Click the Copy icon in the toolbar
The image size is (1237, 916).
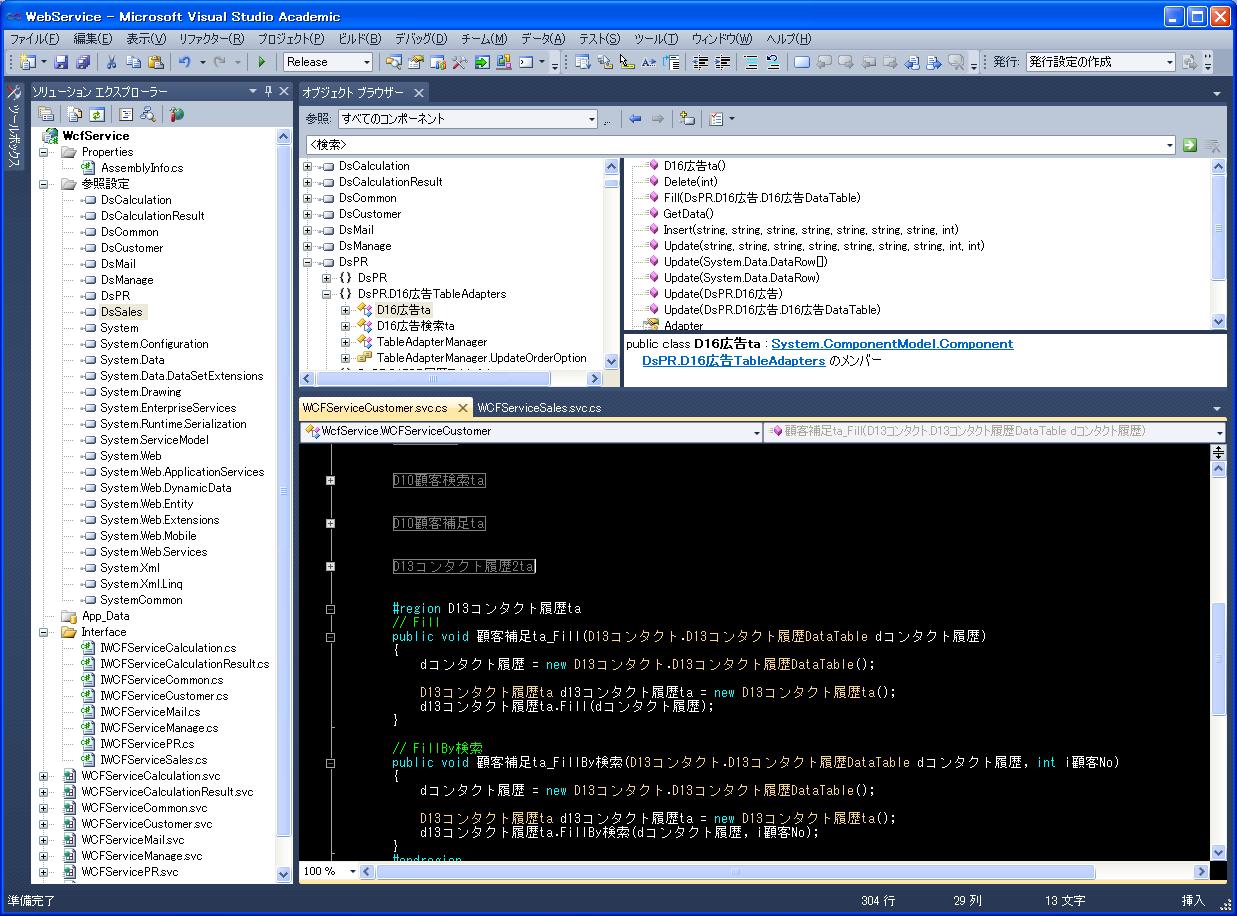[x=134, y=62]
